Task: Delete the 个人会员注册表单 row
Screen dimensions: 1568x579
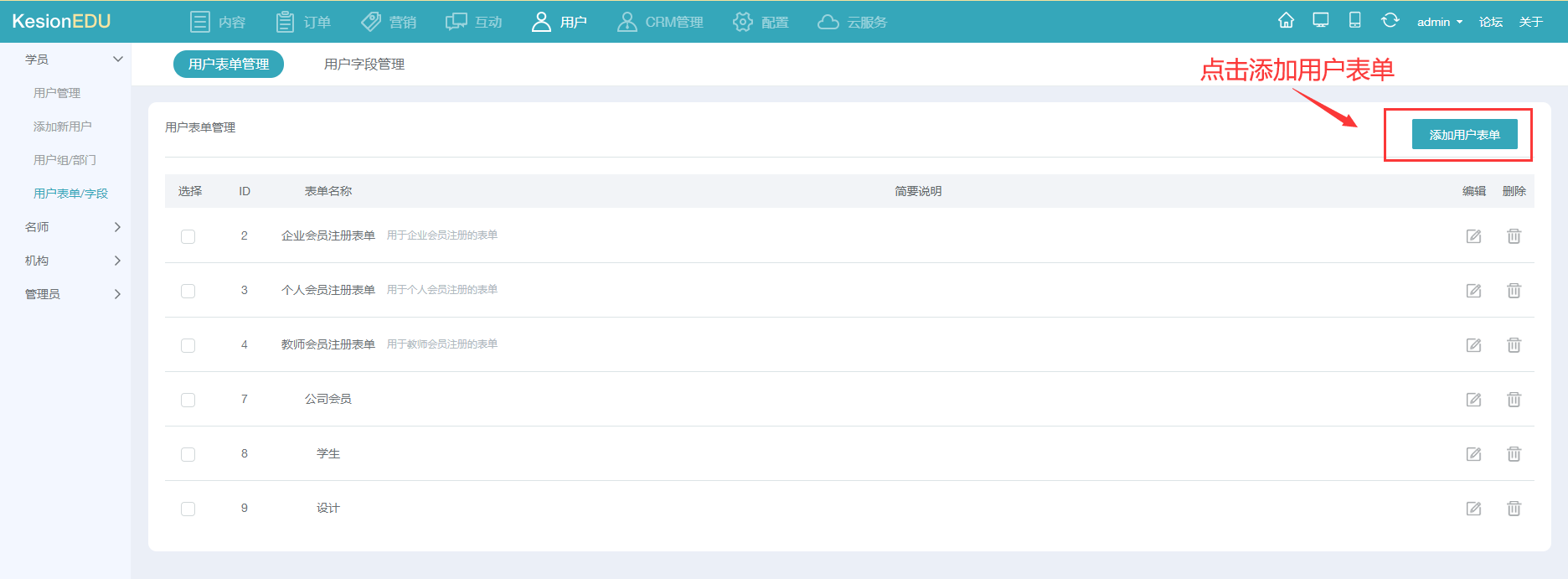Action: point(1514,291)
